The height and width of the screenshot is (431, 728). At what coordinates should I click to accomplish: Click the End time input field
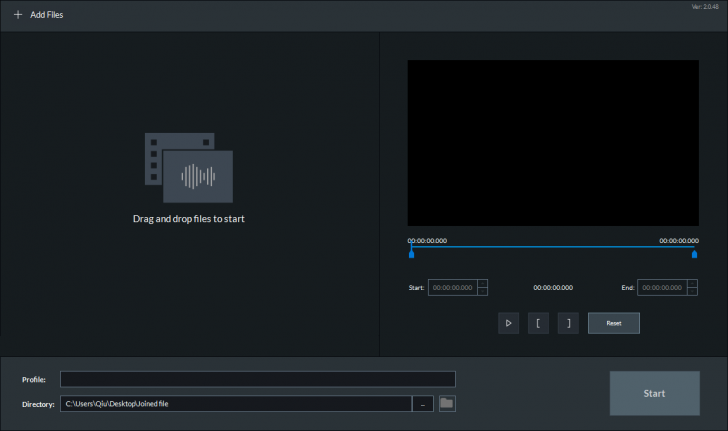[662, 287]
